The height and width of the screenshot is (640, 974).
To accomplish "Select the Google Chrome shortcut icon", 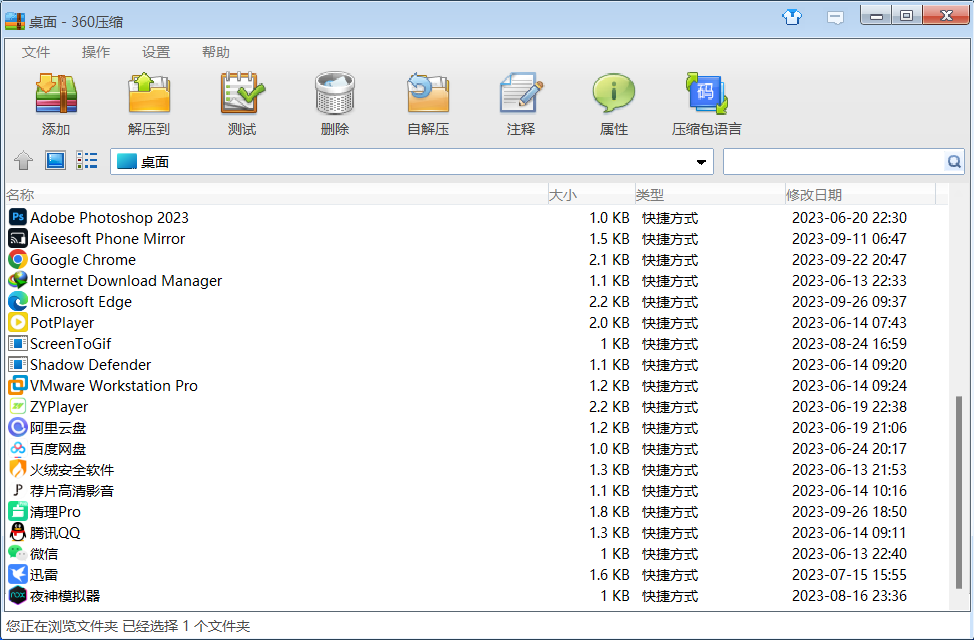I will (18, 260).
